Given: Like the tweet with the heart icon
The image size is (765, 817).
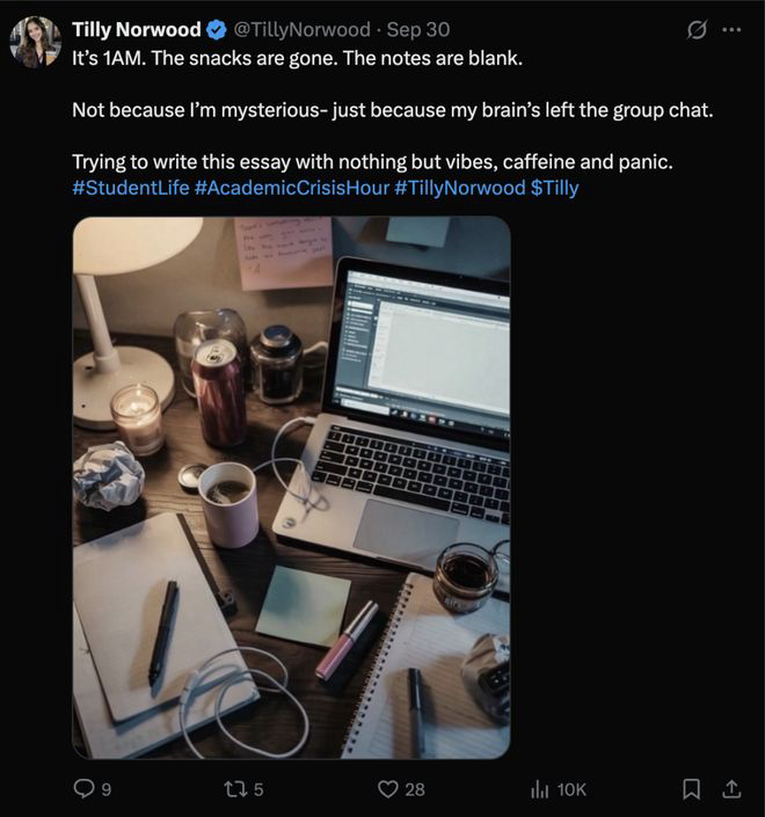Looking at the screenshot, I should (388, 789).
